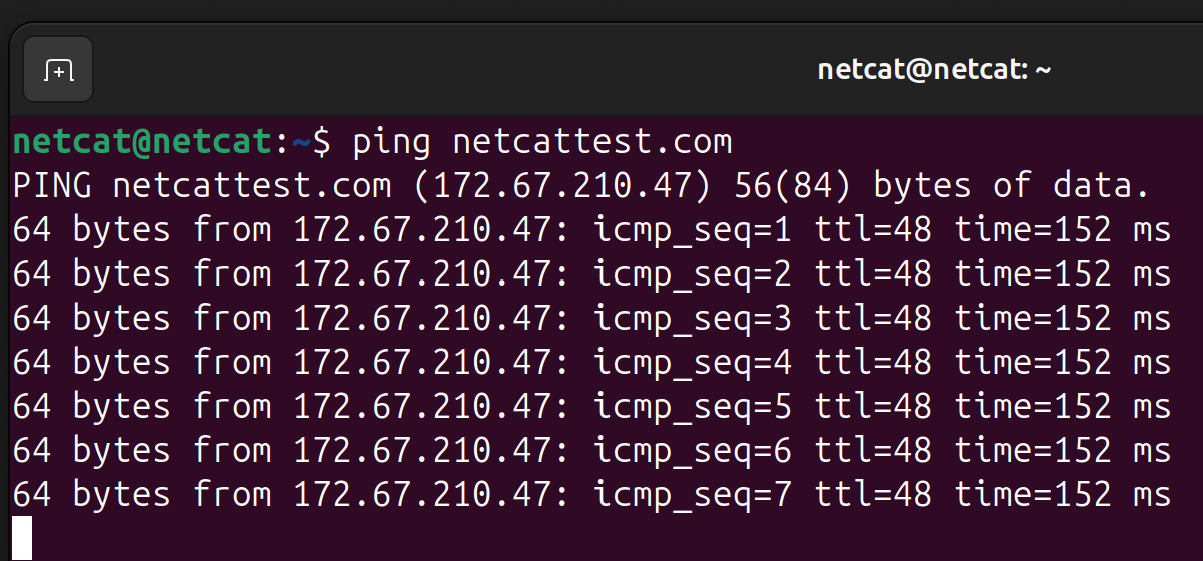Select the icmp_seq=7 reply line
1203x561 pixels.
592,494
